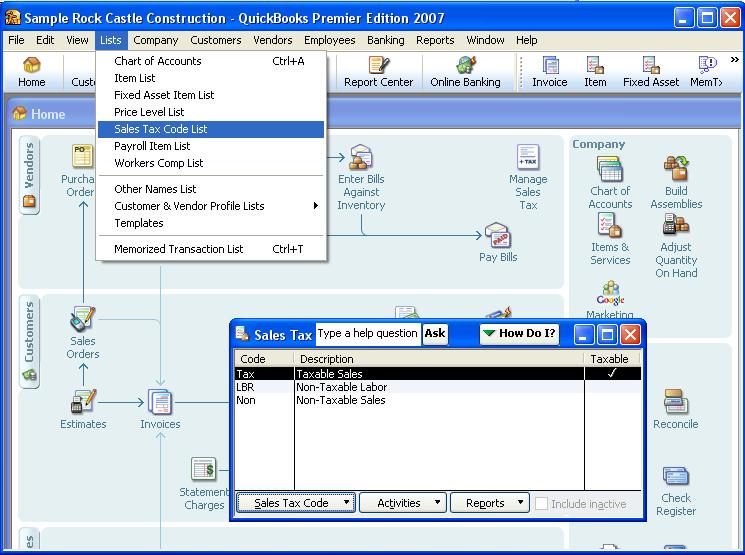Click the Ask help button
This screenshot has width=745, height=555.
(x=435, y=333)
